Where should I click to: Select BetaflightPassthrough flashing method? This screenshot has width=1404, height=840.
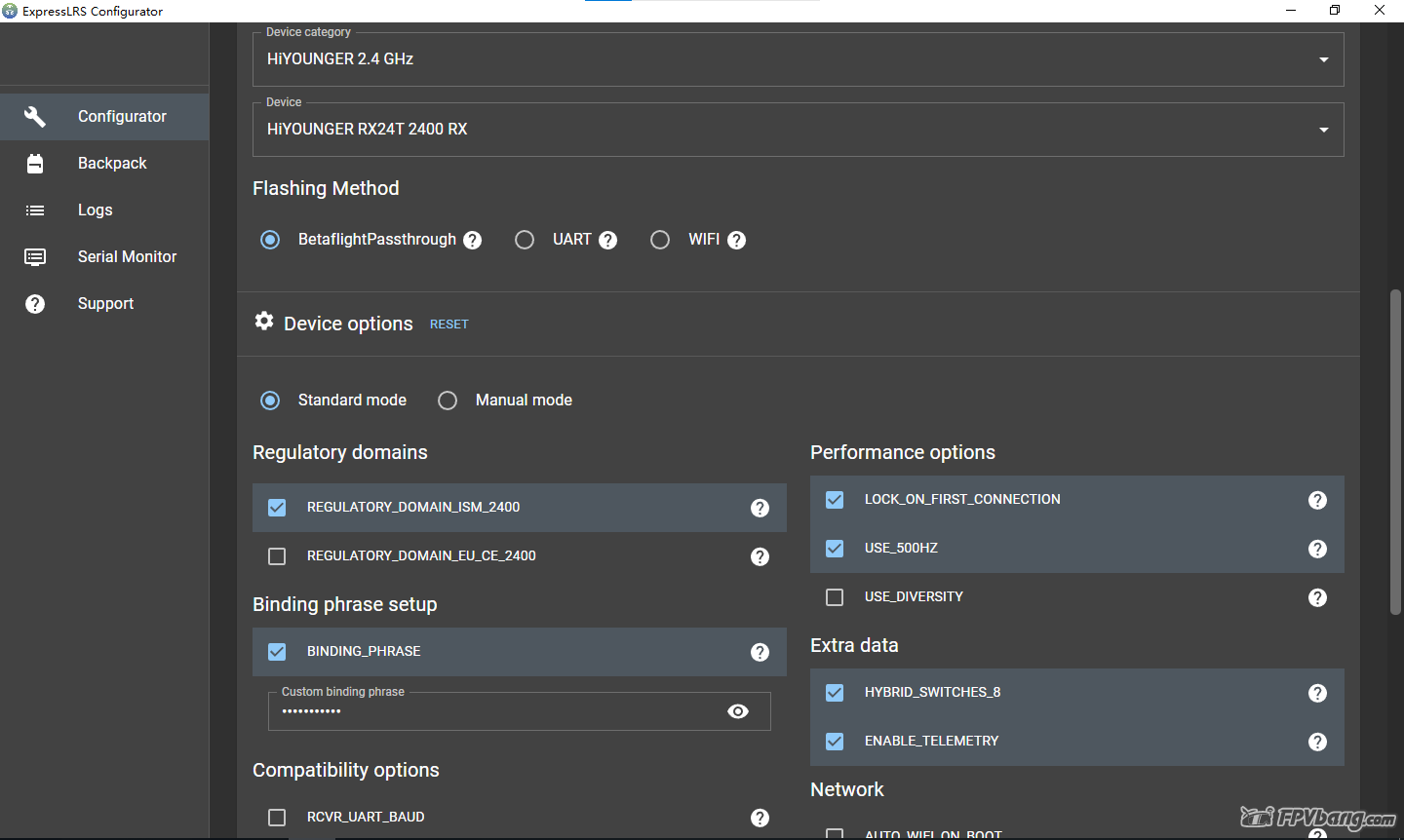point(270,240)
